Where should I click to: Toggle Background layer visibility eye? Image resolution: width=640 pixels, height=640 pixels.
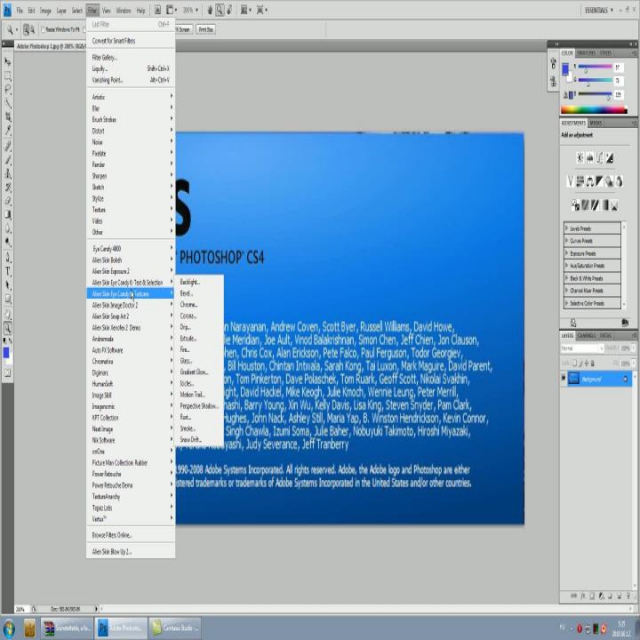564,379
